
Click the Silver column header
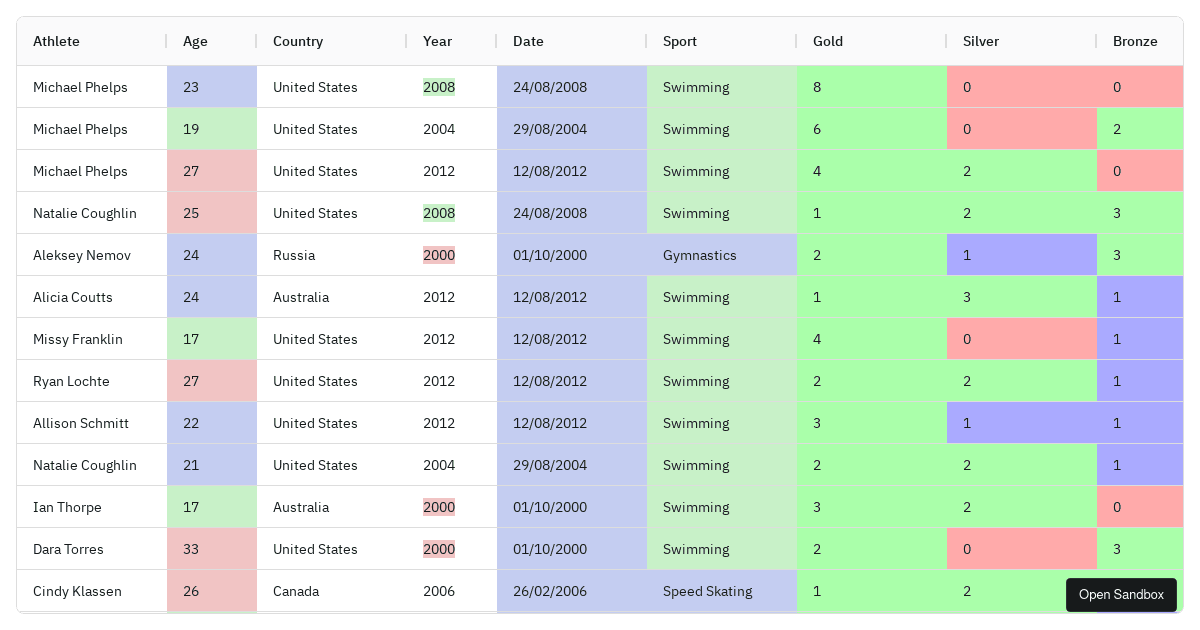(981, 42)
